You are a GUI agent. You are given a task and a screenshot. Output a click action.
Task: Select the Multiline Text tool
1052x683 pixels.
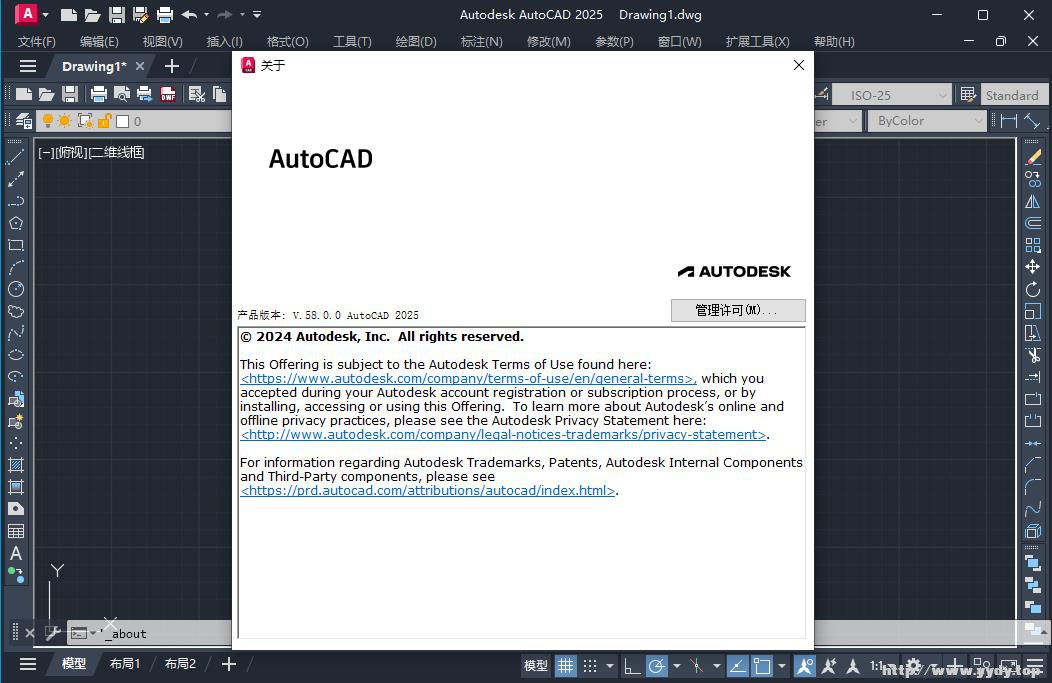(x=15, y=553)
